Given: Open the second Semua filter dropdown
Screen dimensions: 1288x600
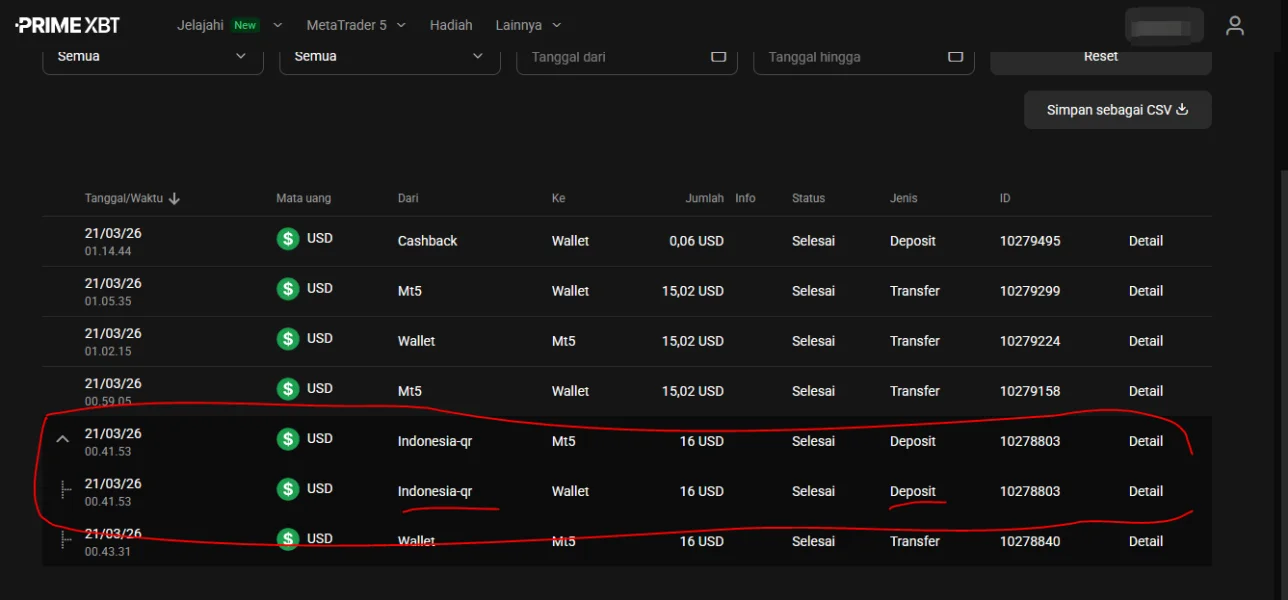Looking at the screenshot, I should coord(389,57).
